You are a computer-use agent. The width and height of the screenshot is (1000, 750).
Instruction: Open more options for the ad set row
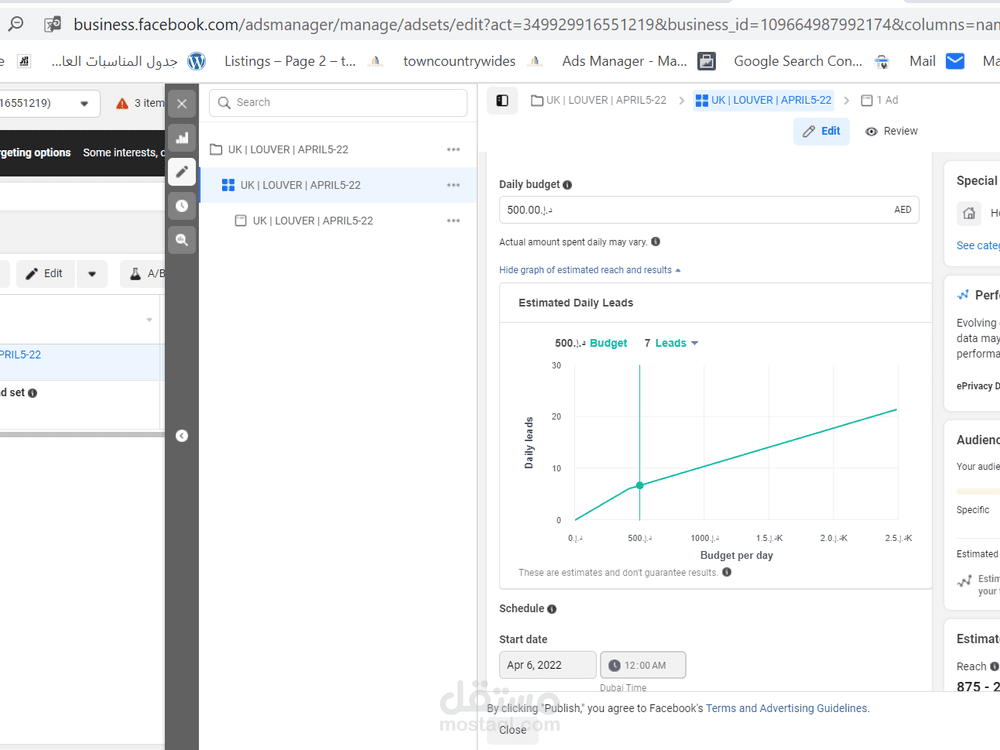[x=453, y=185]
